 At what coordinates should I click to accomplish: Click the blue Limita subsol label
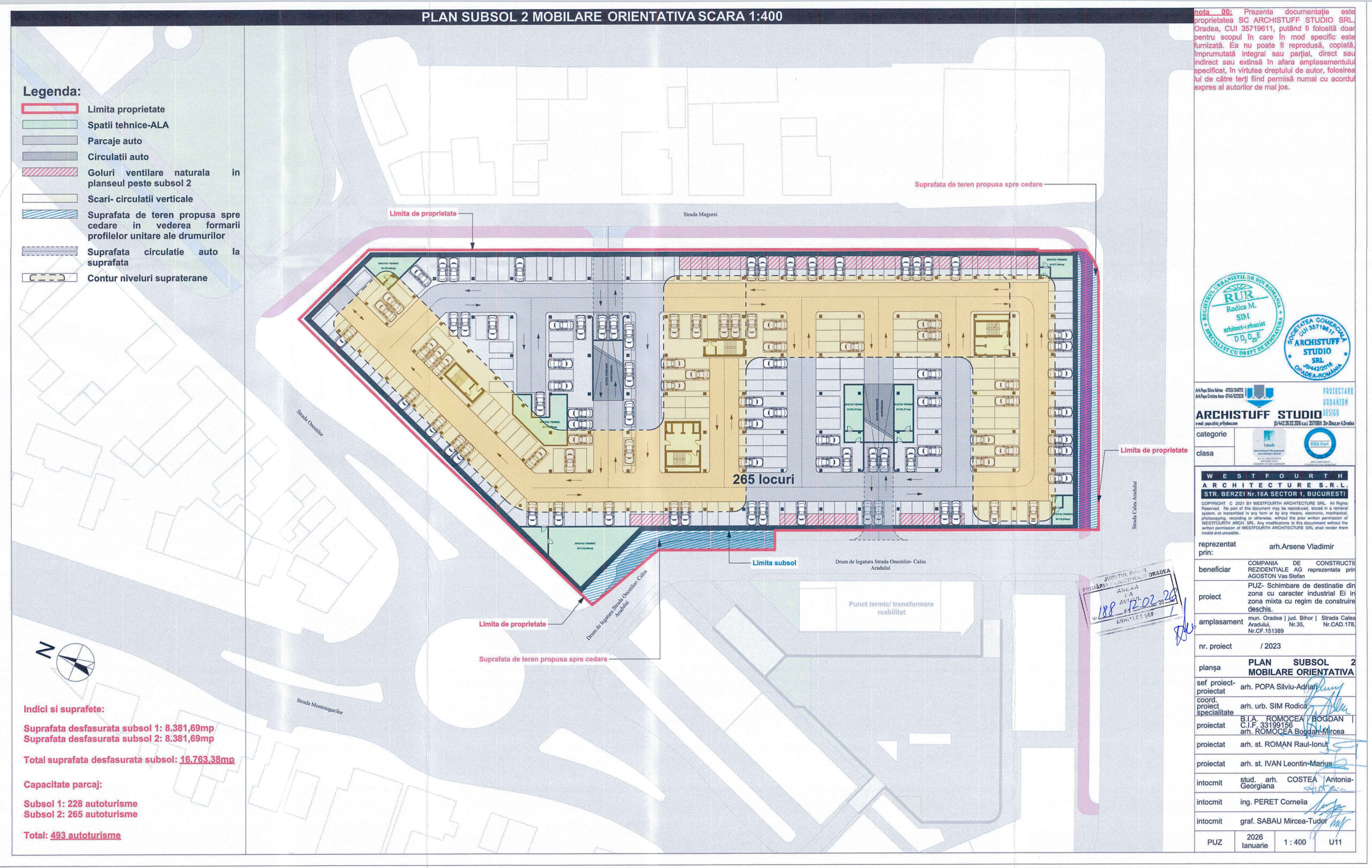coord(774,563)
